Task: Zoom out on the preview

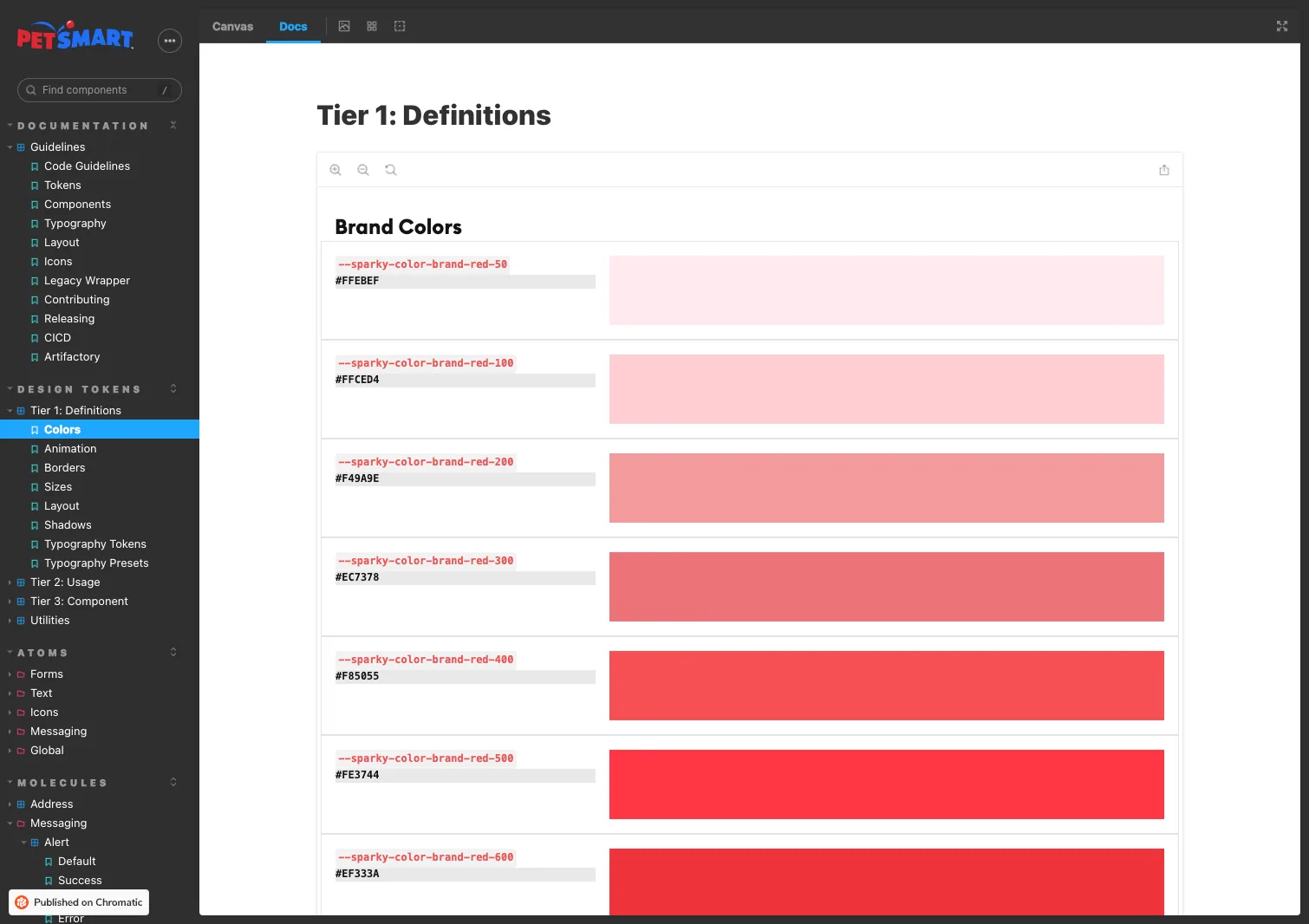Action: [363, 170]
